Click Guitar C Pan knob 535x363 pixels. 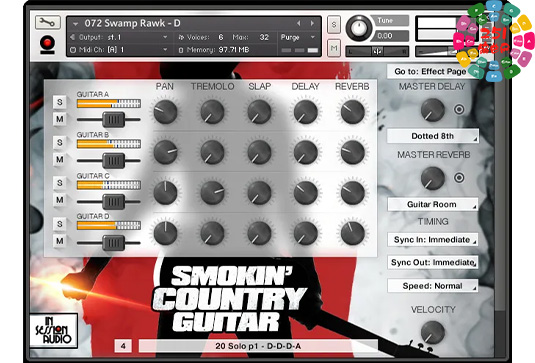165,193
